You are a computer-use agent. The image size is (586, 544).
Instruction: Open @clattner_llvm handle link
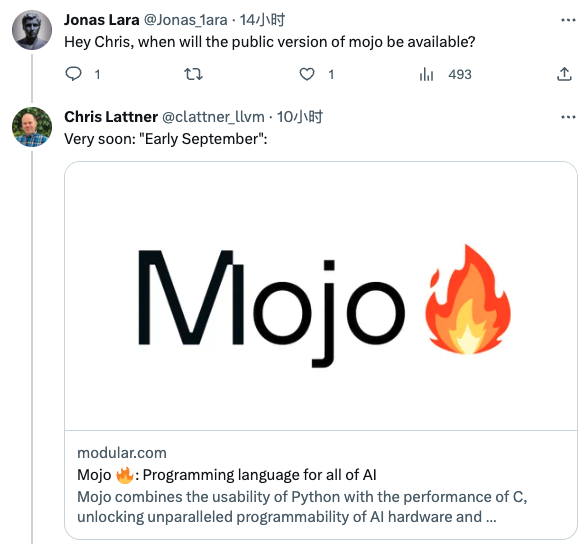(x=213, y=117)
